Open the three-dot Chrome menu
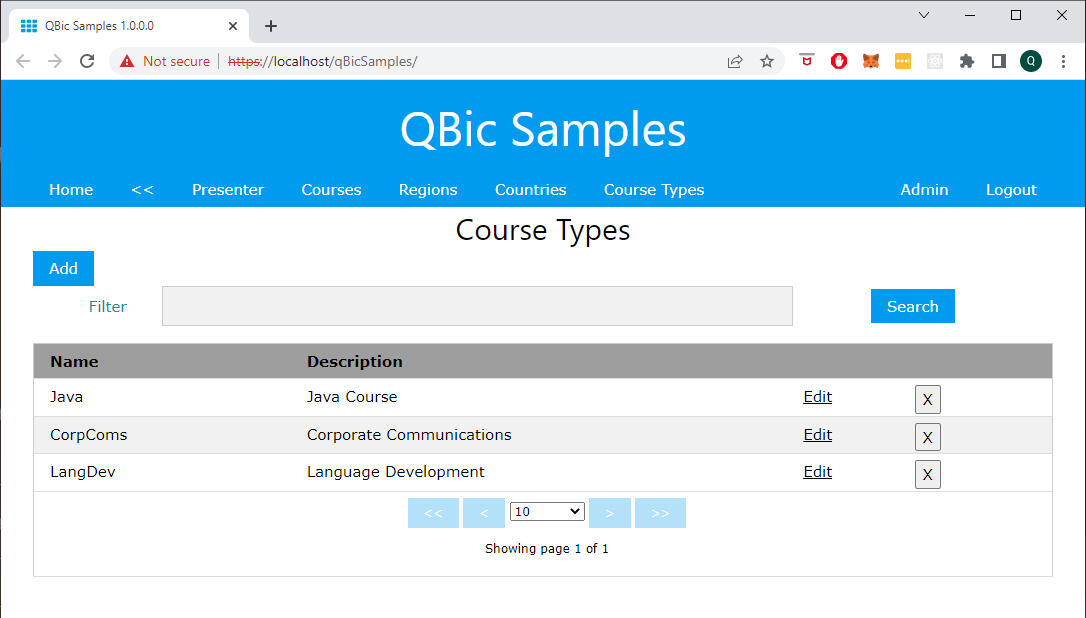This screenshot has height=618, width=1086. (x=1063, y=61)
